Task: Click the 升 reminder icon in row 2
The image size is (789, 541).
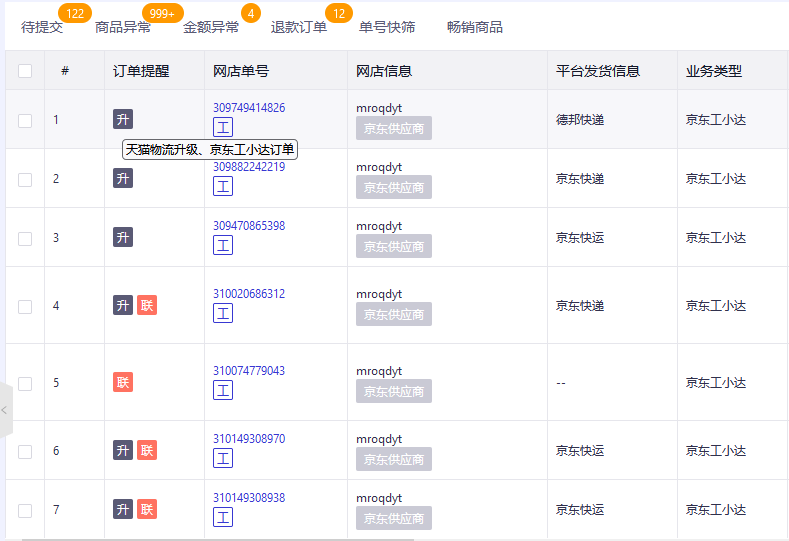Action: point(123,178)
